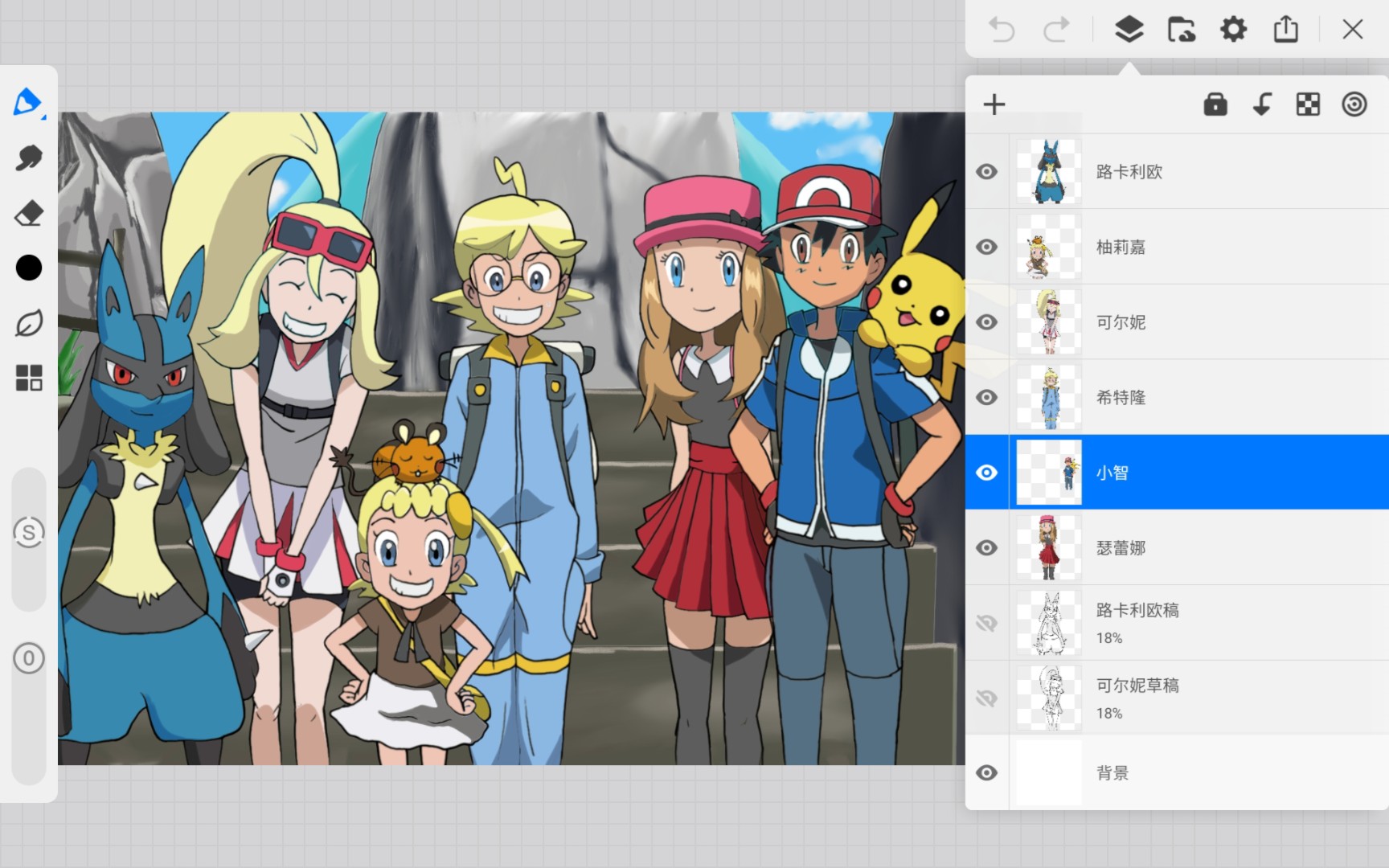Viewport: 1389px width, 868px height.
Task: Click the 柚莉嘉 layer name
Action: [1121, 247]
